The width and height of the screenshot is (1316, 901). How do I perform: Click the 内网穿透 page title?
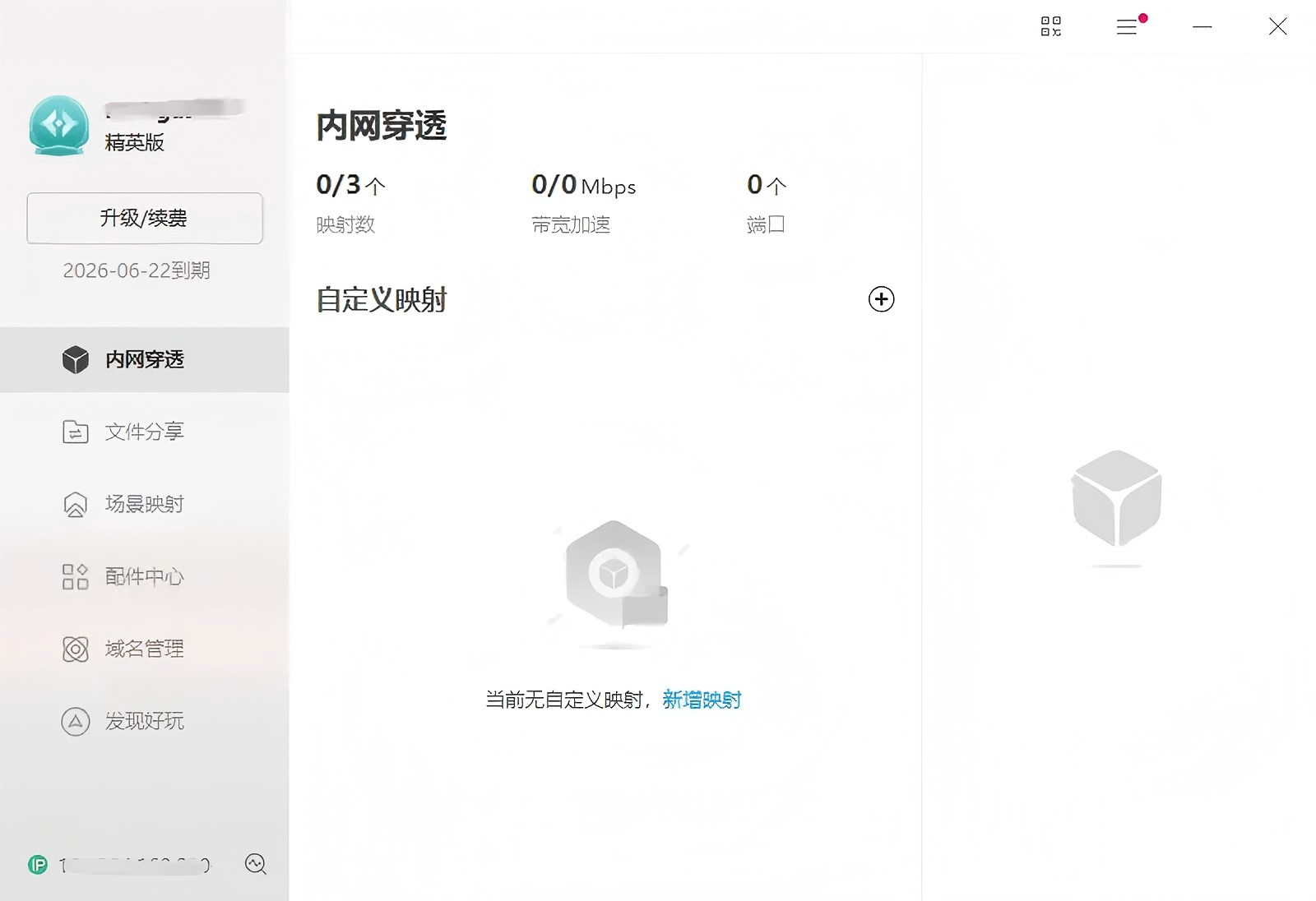click(382, 126)
